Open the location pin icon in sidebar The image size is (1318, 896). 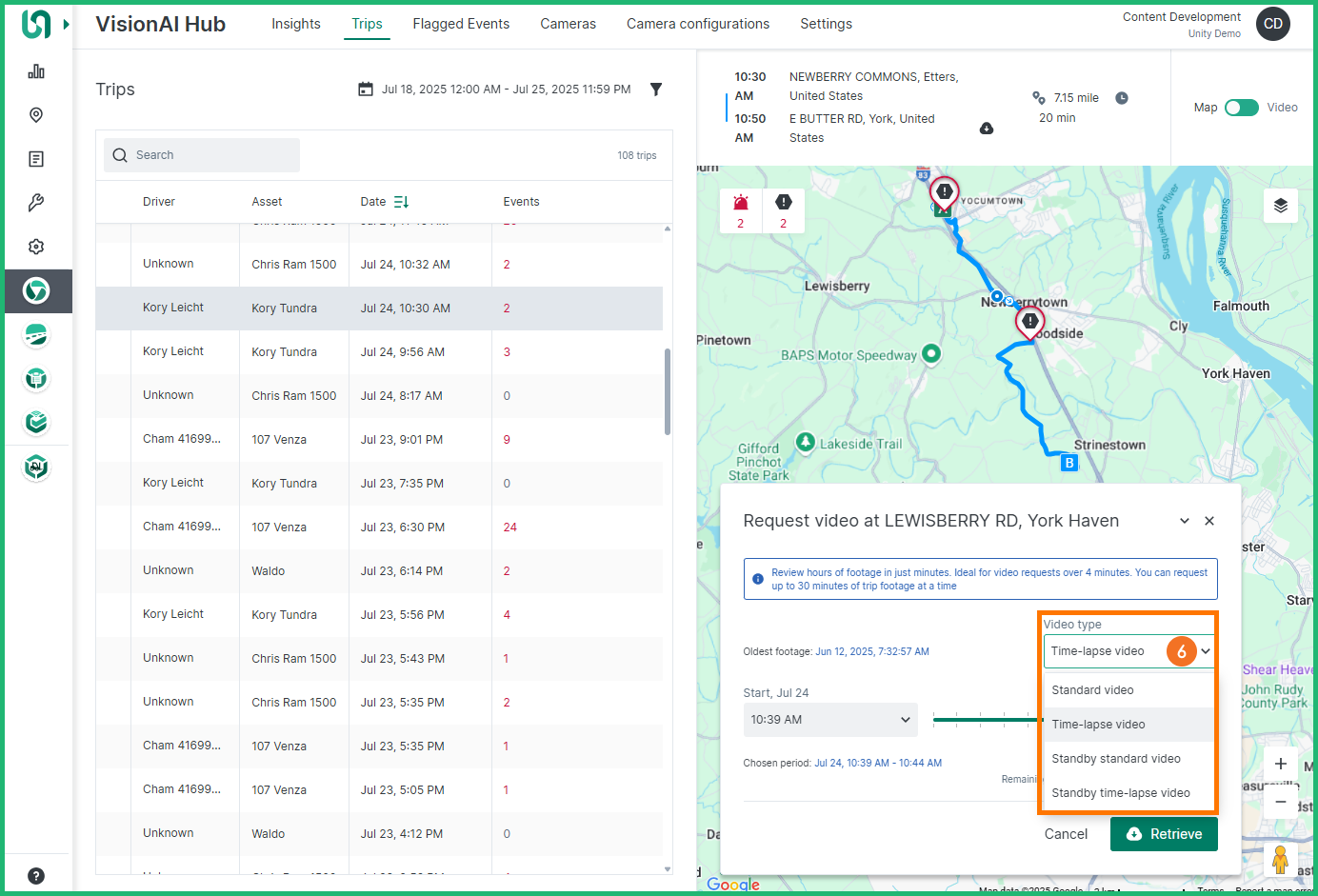[36, 115]
